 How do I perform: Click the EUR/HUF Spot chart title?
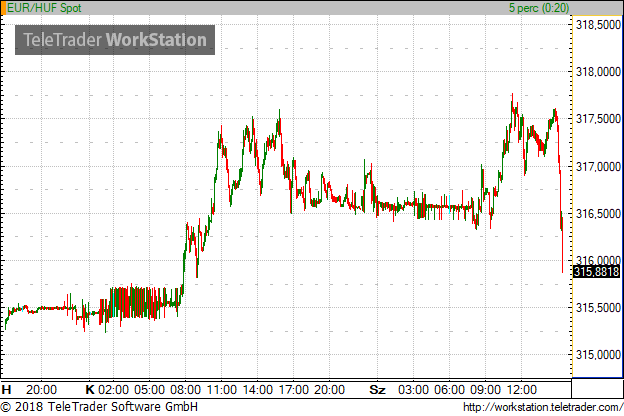click(x=44, y=8)
